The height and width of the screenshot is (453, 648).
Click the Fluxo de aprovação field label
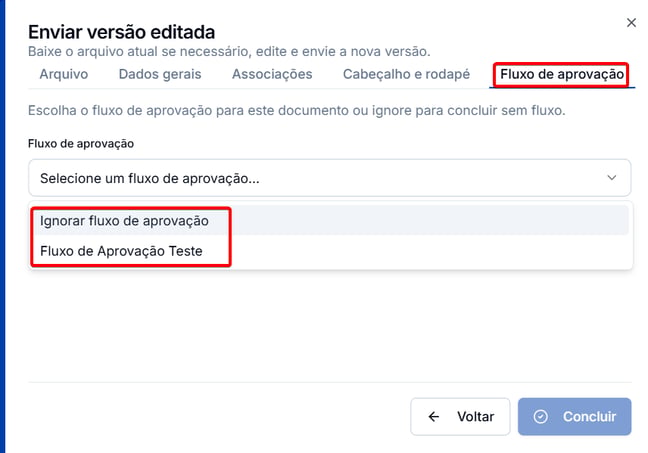coord(81,144)
